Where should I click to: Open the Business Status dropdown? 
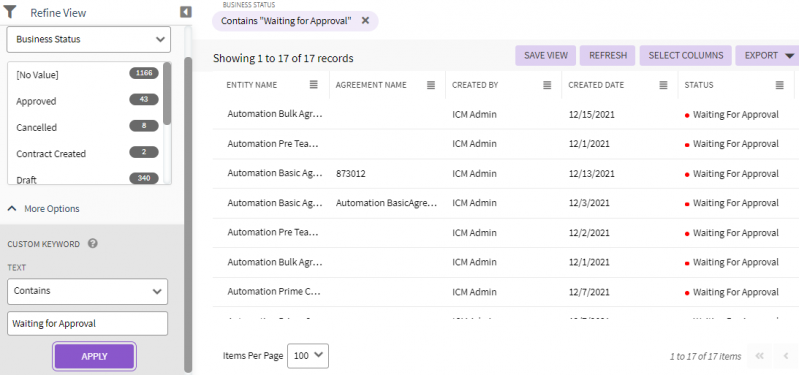pyautogui.click(x=89, y=39)
